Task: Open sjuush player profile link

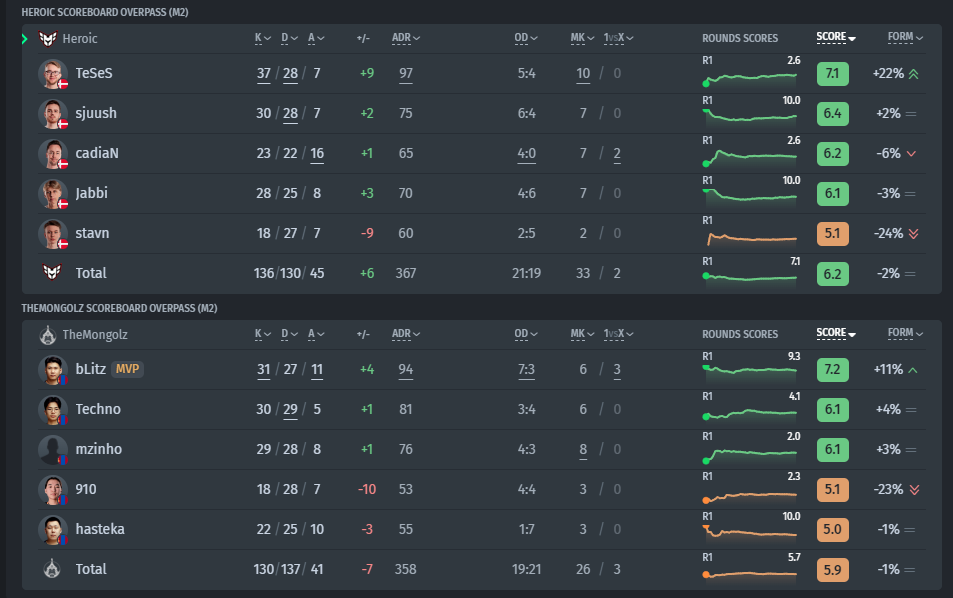Action: click(x=96, y=113)
